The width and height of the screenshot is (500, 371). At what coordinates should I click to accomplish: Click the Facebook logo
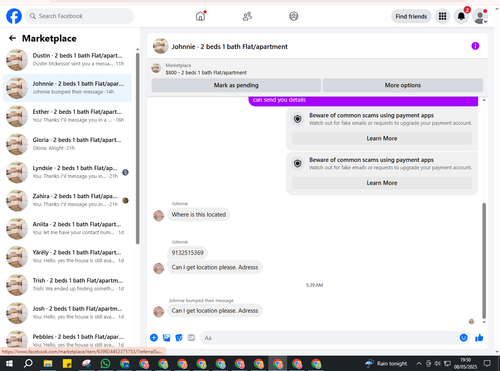point(14,16)
